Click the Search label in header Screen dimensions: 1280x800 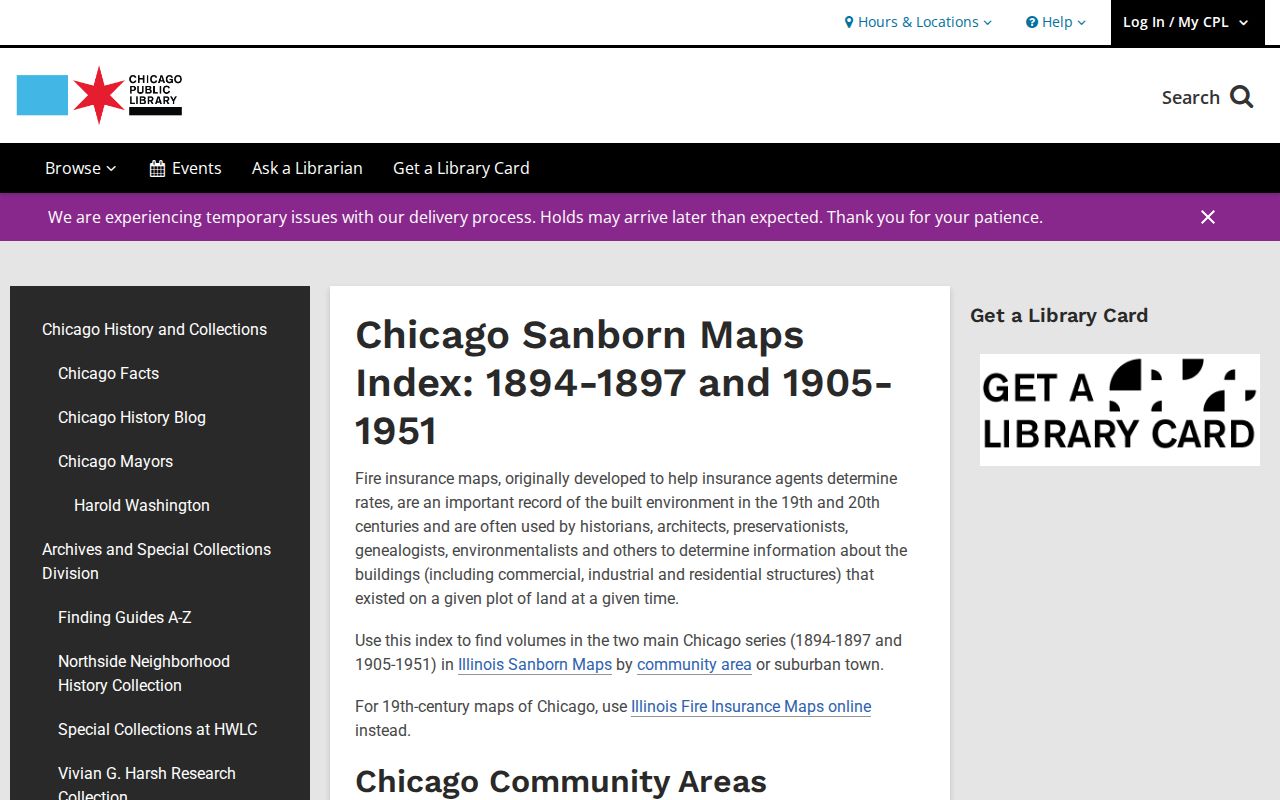coord(1190,97)
